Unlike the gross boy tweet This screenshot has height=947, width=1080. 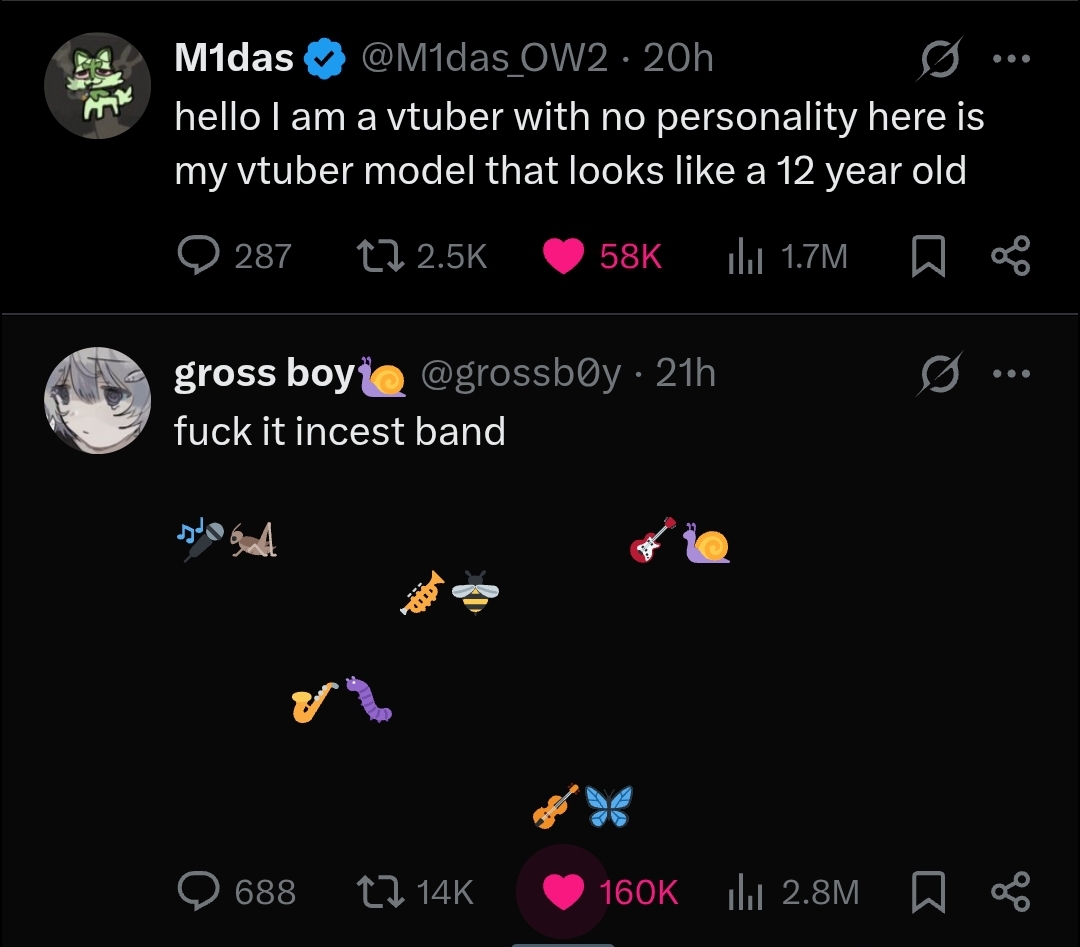click(x=563, y=890)
